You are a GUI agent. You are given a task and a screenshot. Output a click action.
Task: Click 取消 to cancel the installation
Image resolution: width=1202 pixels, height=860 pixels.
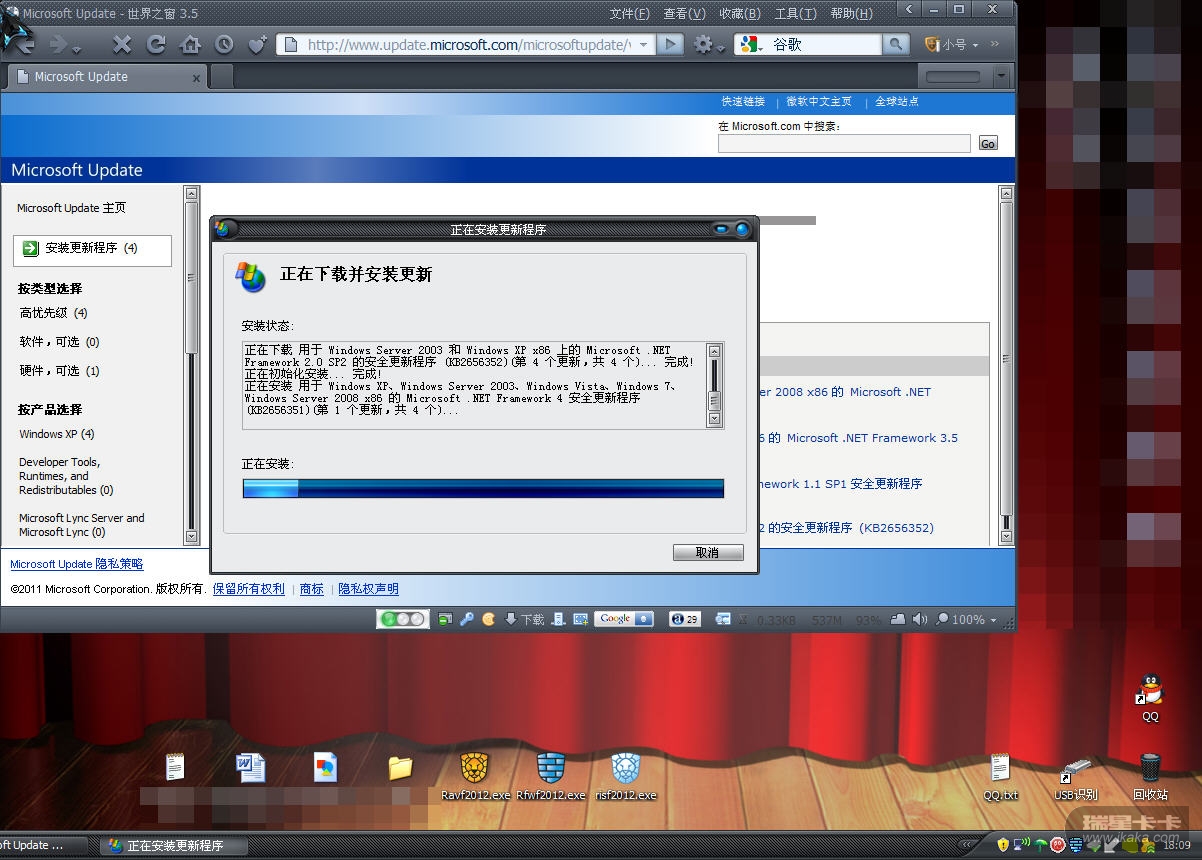(x=708, y=552)
